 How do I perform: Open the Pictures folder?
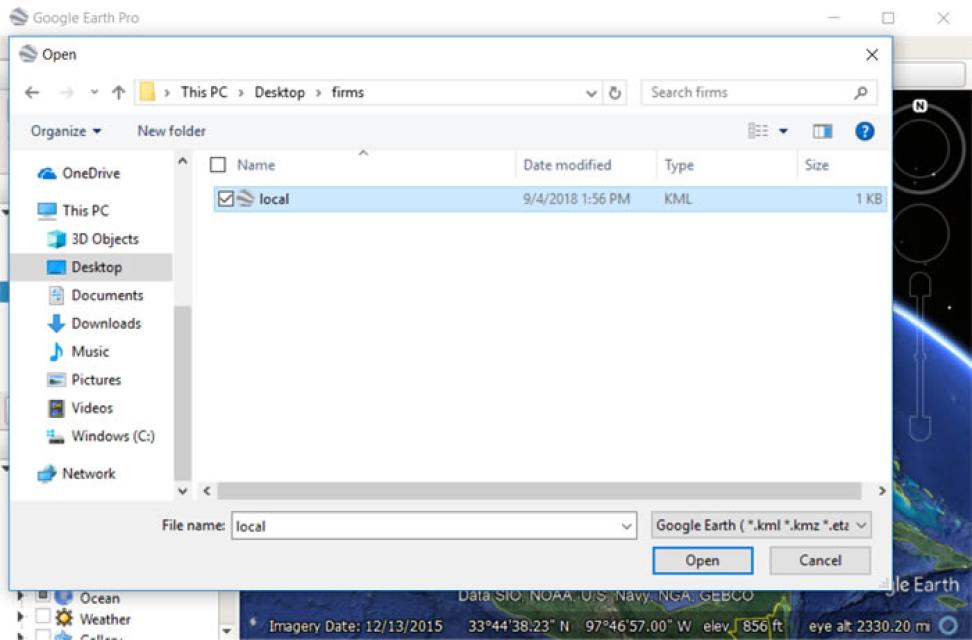click(84, 380)
